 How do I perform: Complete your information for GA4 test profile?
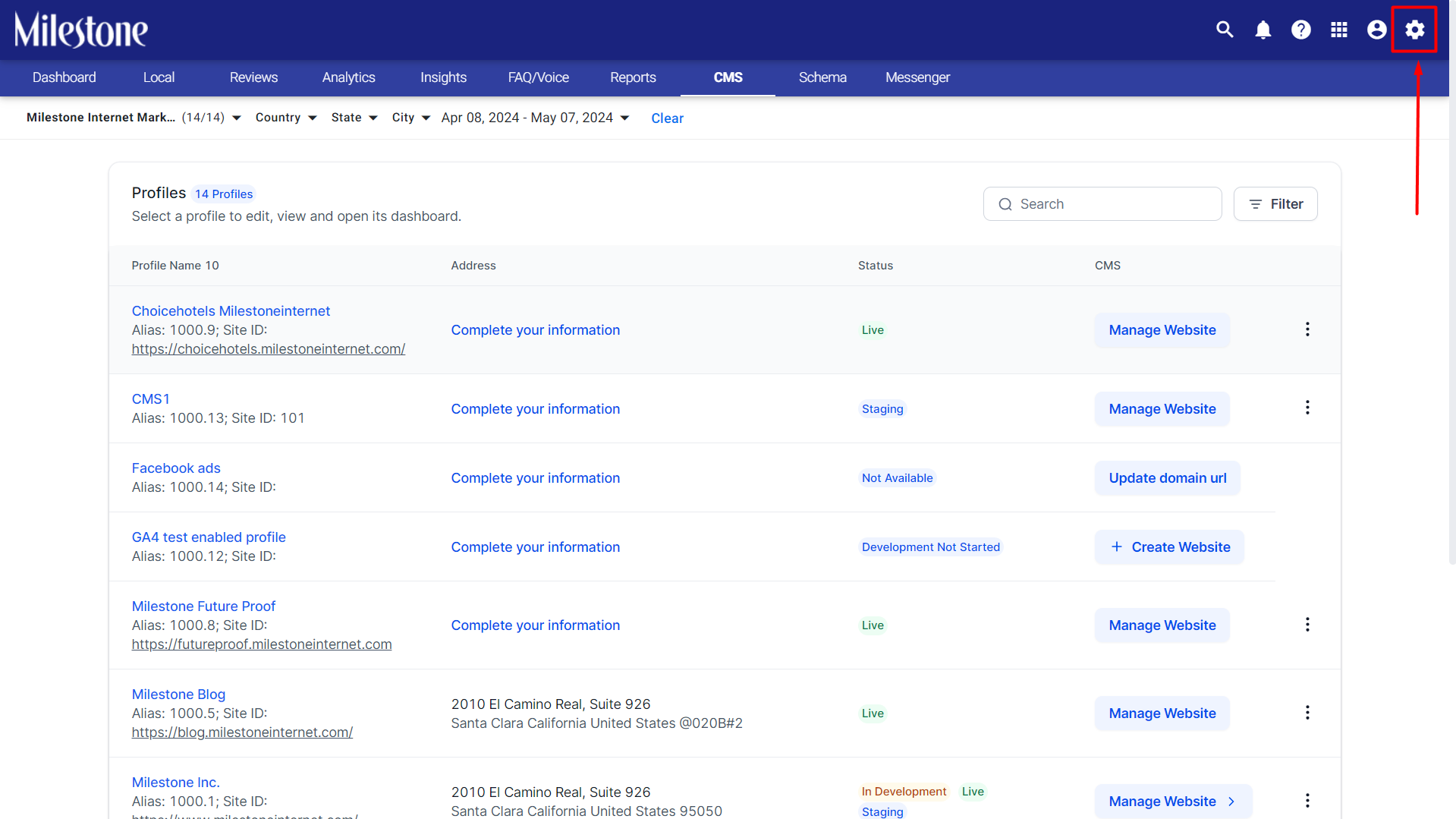(536, 547)
